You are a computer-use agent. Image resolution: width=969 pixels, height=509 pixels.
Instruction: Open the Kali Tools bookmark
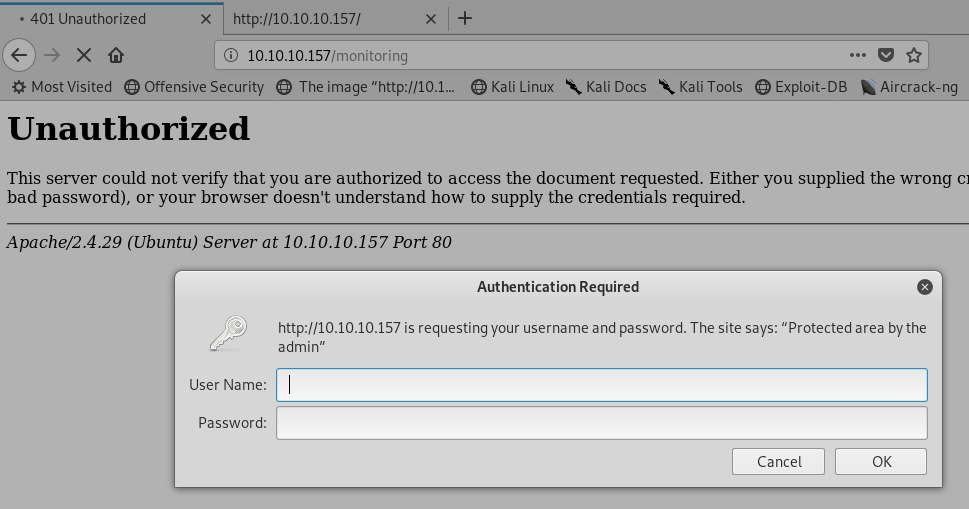(700, 87)
